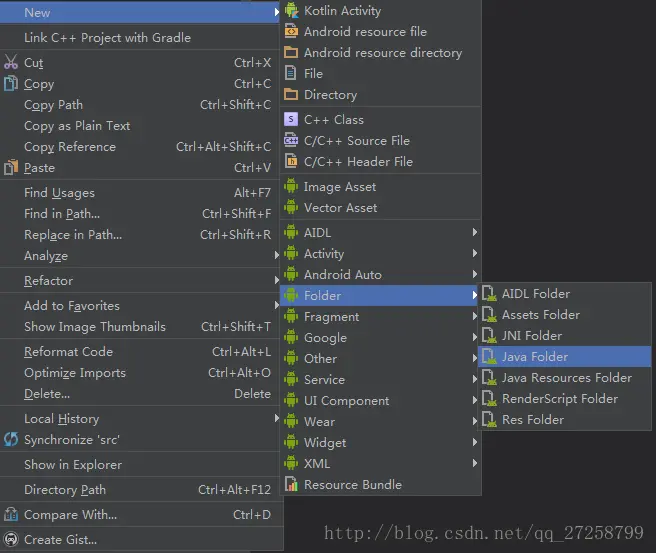Choose Copy Reference menu entry

140,146
